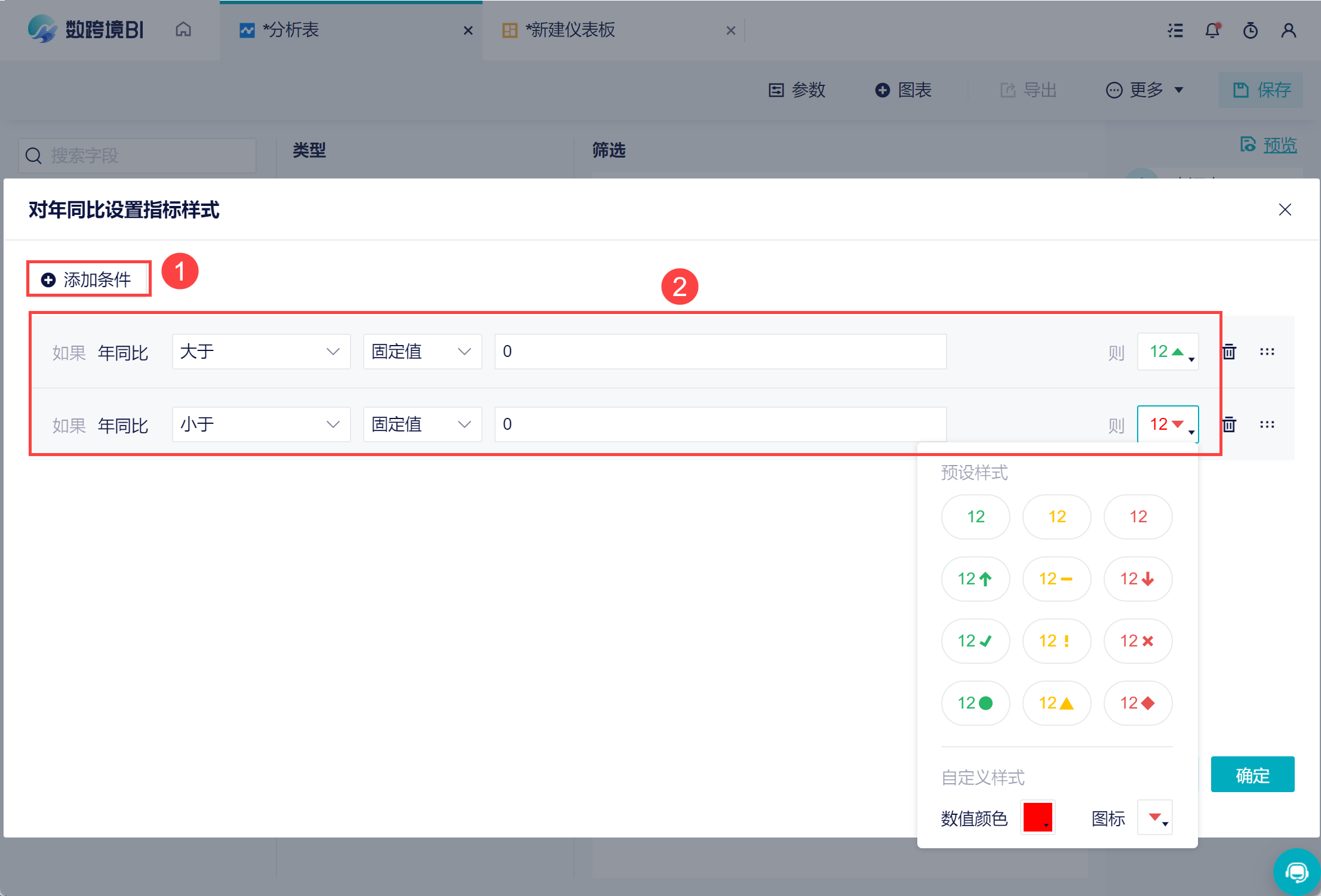Click the drag handle of the second condition
Screen dimensions: 1321x896
(x=1267, y=424)
